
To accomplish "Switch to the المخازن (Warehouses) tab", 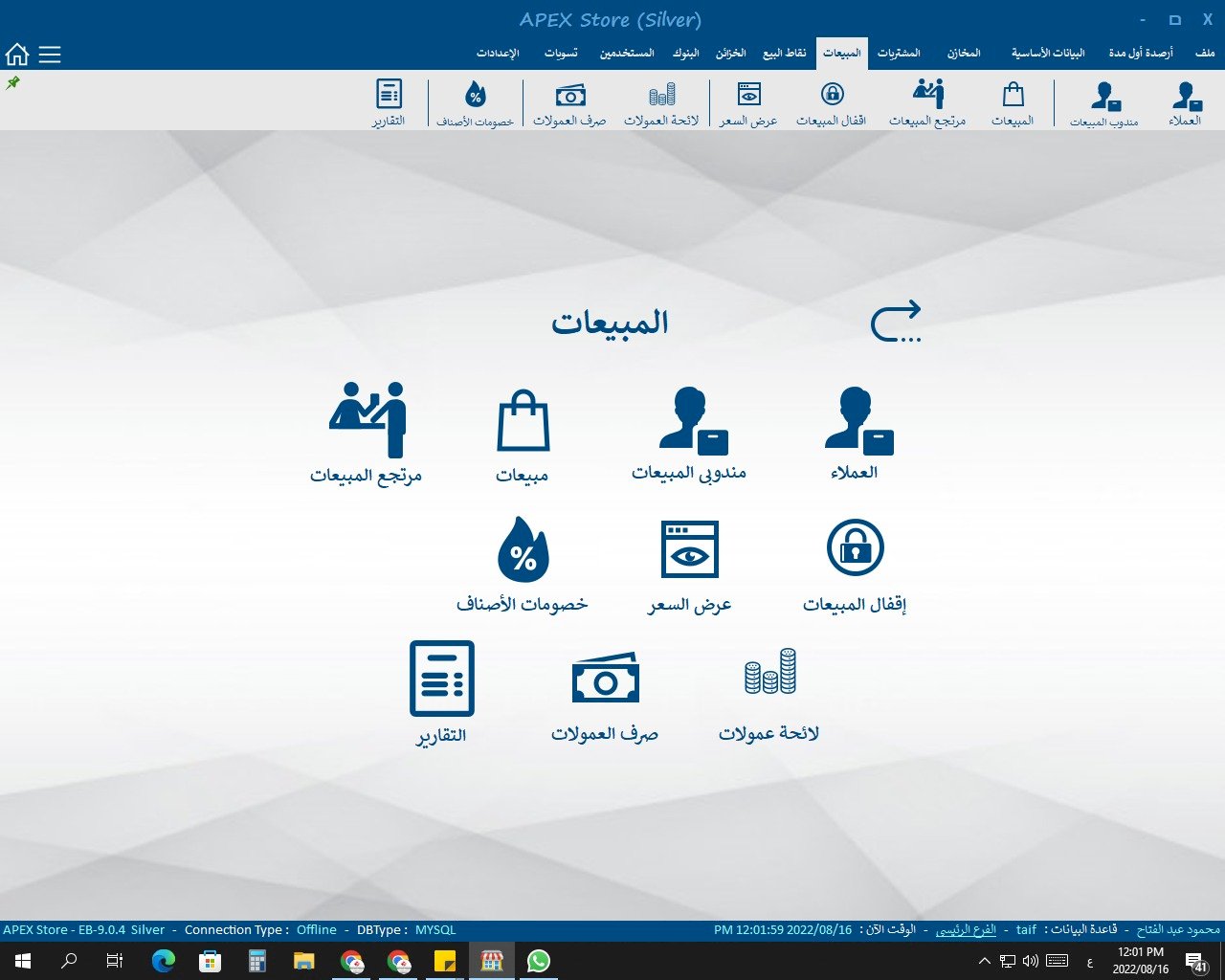I will click(964, 54).
